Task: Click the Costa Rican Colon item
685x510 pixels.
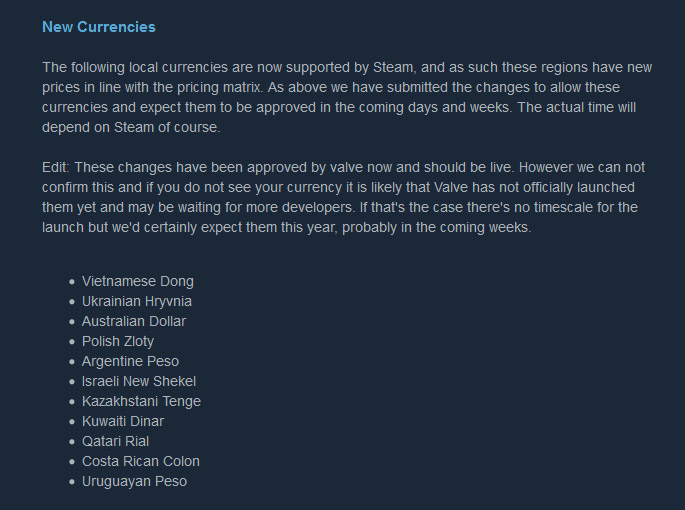Action: pyautogui.click(x=141, y=461)
